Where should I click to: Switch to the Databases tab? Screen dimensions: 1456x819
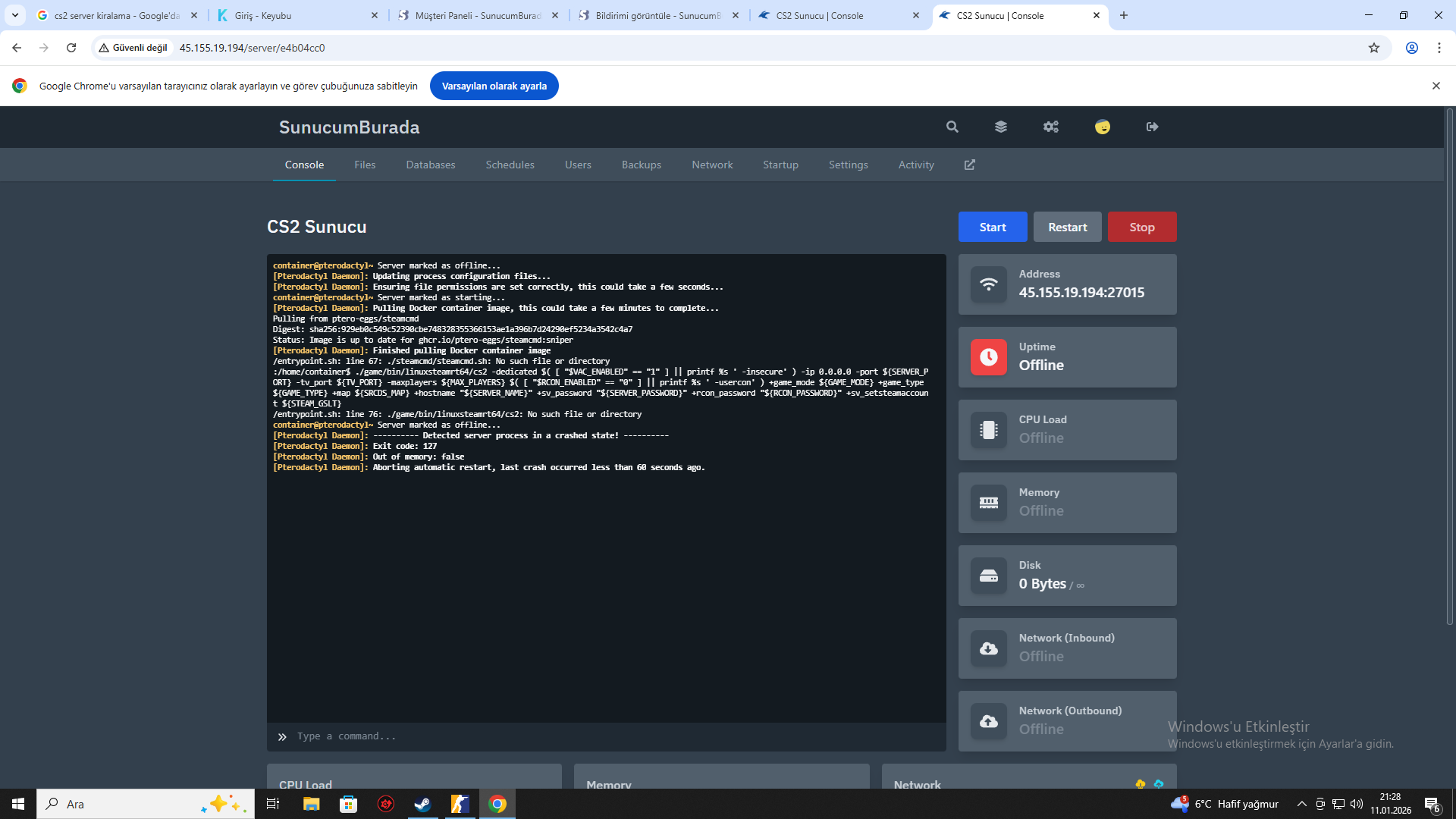click(431, 165)
